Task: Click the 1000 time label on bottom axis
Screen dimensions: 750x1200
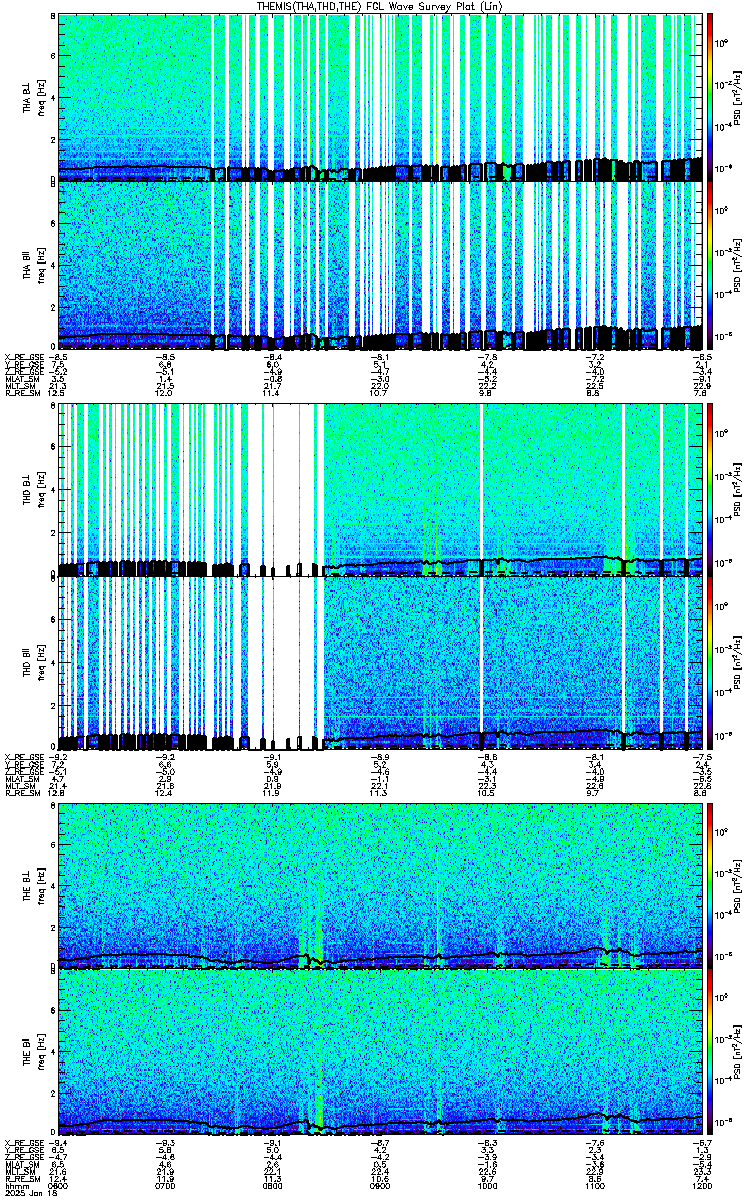Action: click(488, 1186)
